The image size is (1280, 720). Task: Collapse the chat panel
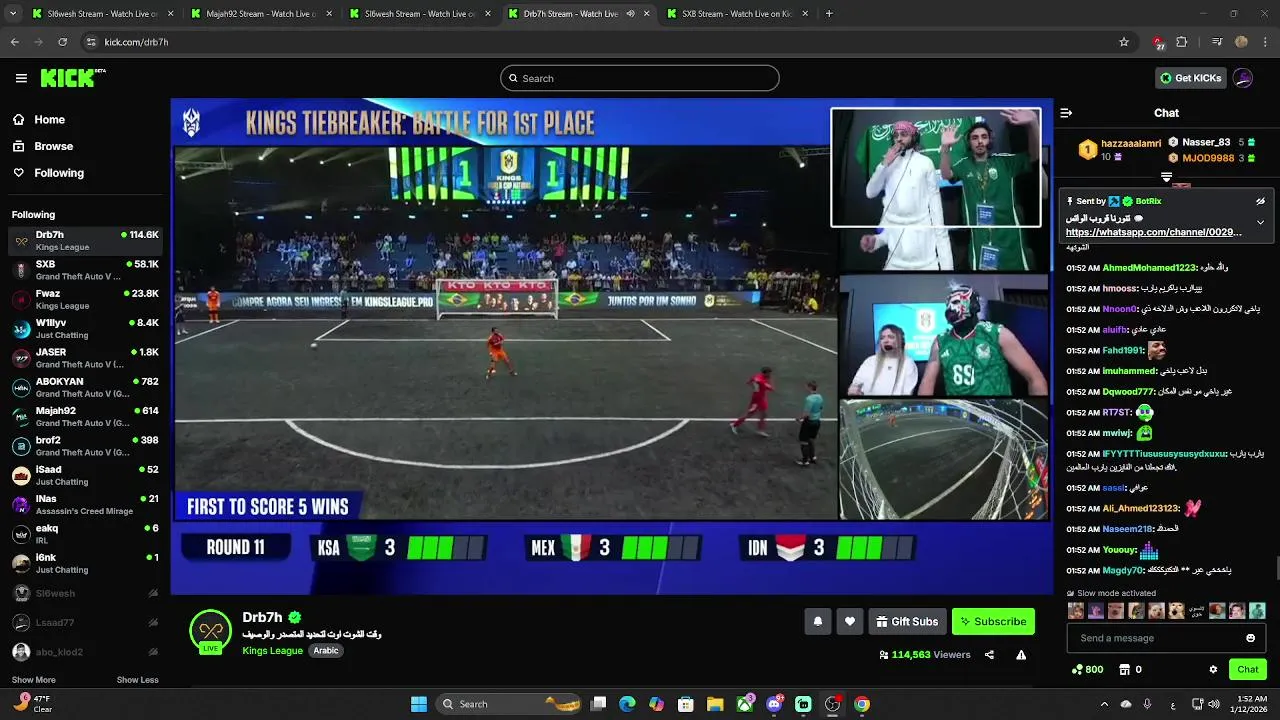click(1066, 113)
